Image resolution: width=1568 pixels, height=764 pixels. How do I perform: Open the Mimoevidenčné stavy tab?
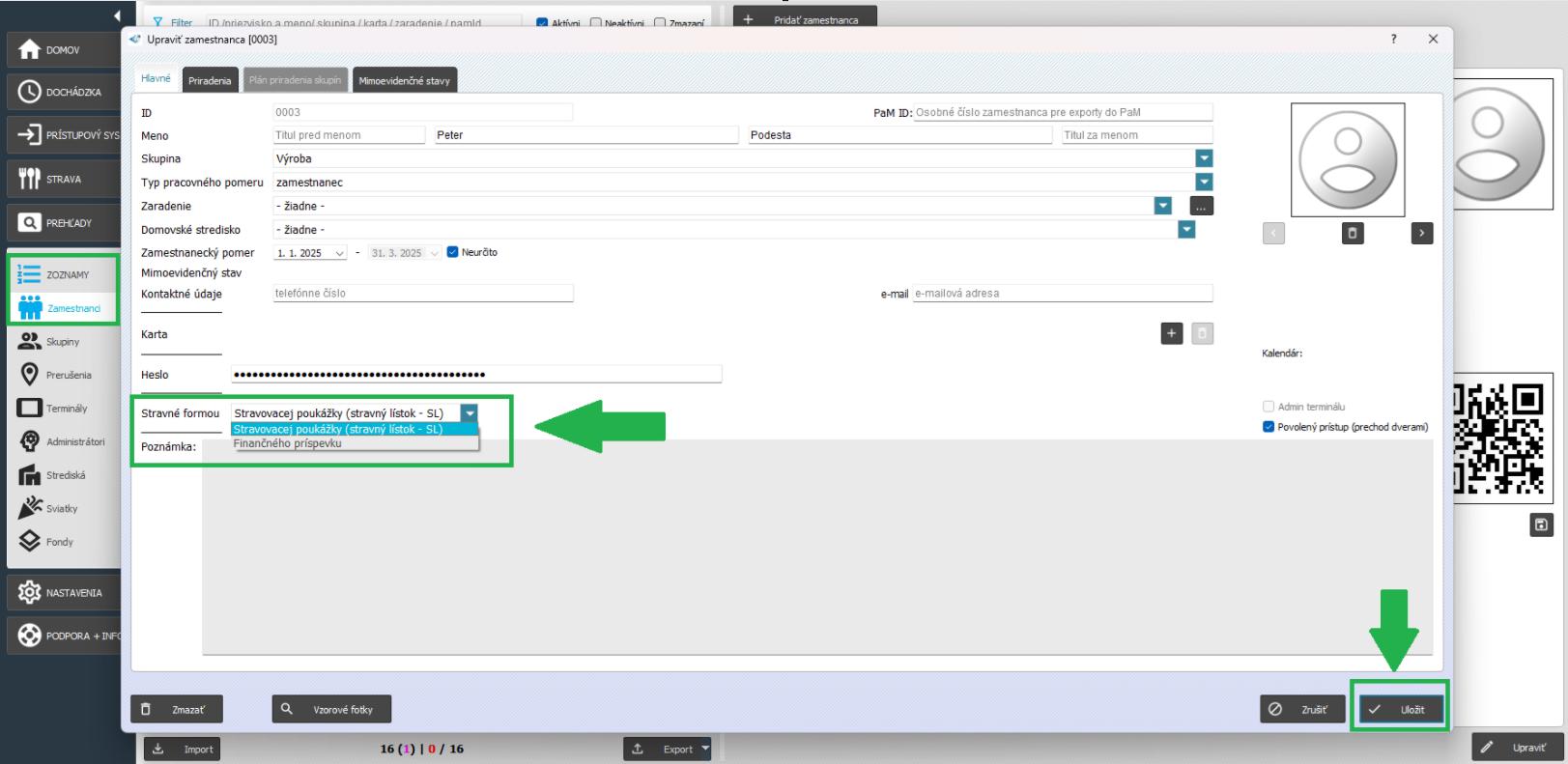click(x=404, y=80)
